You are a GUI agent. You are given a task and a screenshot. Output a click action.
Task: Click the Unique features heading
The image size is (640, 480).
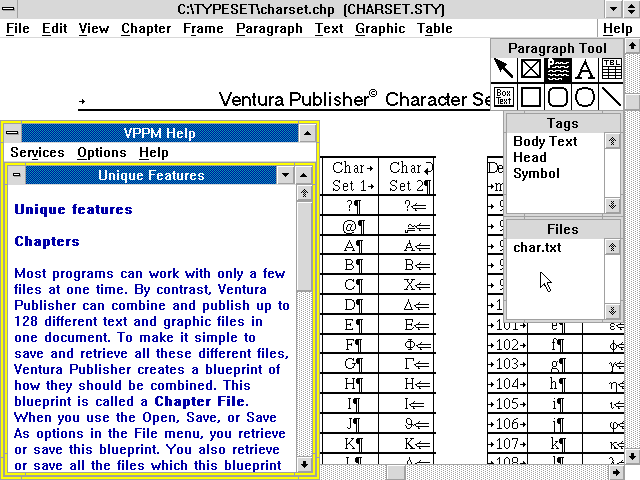(73, 209)
